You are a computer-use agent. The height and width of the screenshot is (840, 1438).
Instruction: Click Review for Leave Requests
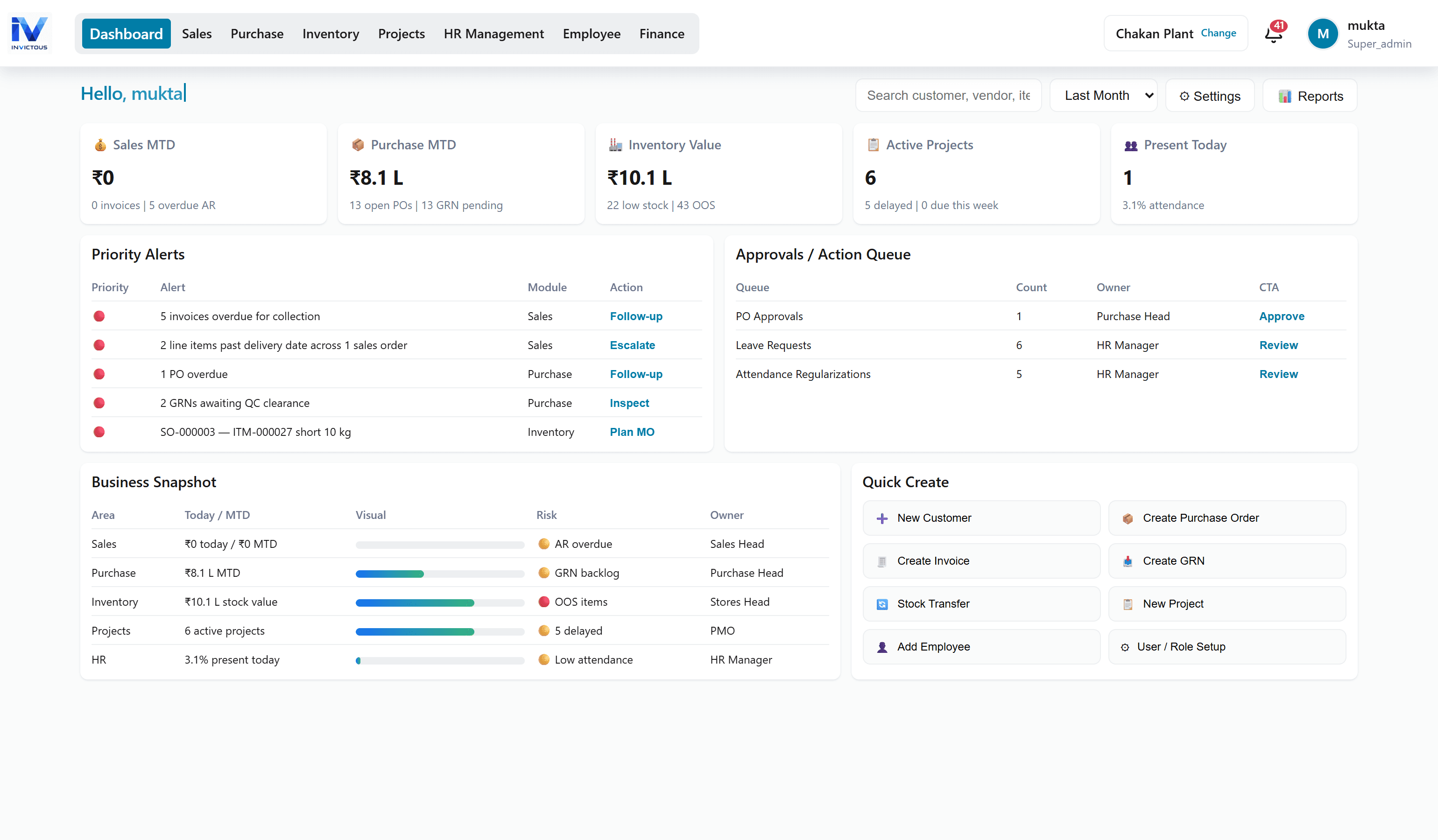pyautogui.click(x=1278, y=345)
